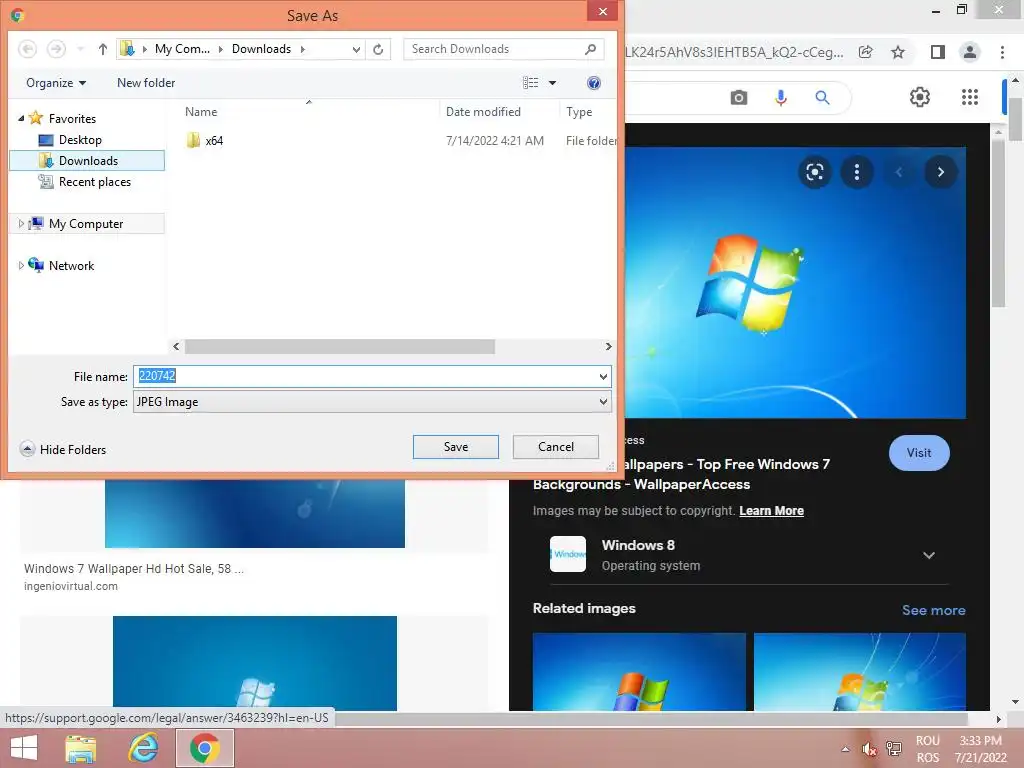
Task: Go to next image in preview
Action: coord(940,172)
